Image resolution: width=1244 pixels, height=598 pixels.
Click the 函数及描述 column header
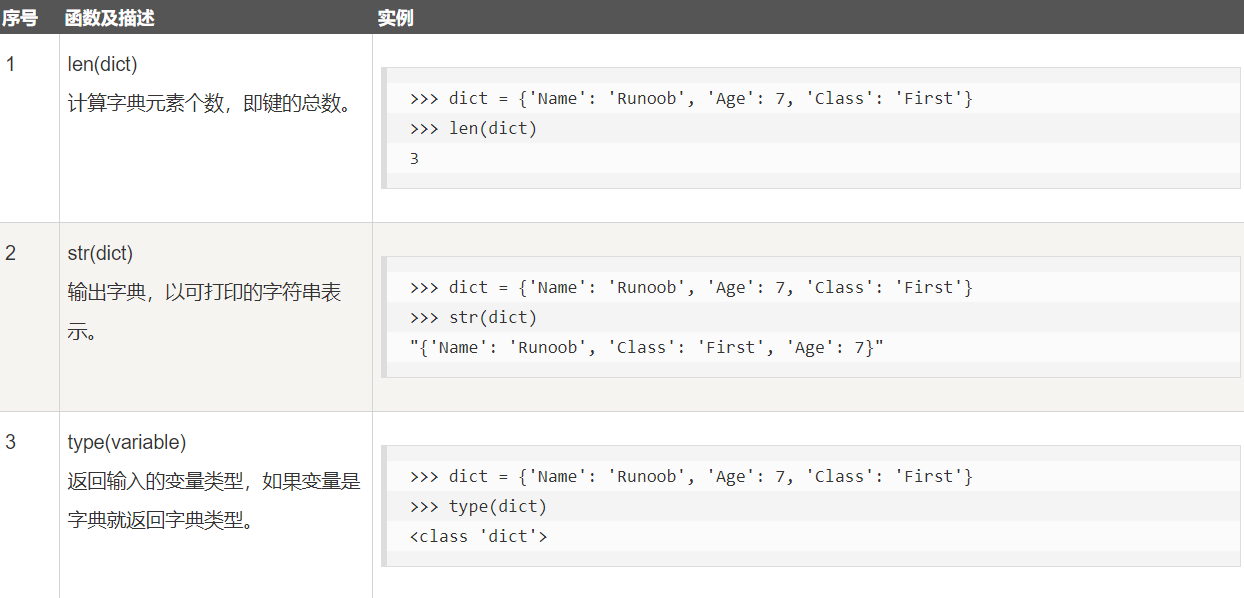point(110,18)
